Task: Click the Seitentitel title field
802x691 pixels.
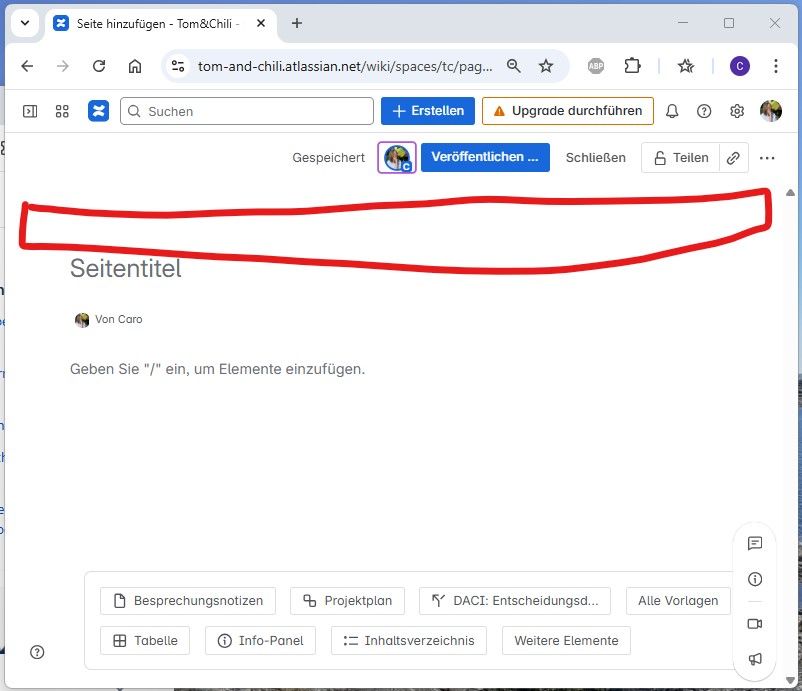Action: tap(126, 268)
